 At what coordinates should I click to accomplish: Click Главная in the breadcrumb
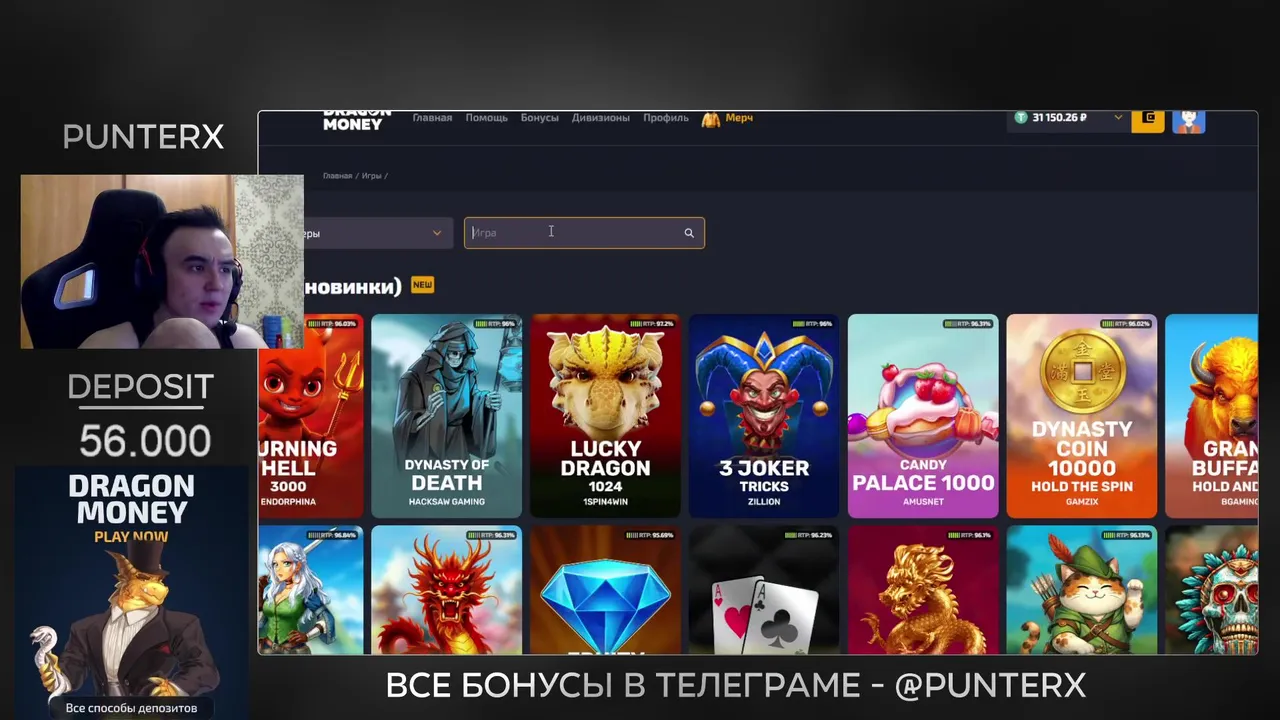pyautogui.click(x=337, y=176)
